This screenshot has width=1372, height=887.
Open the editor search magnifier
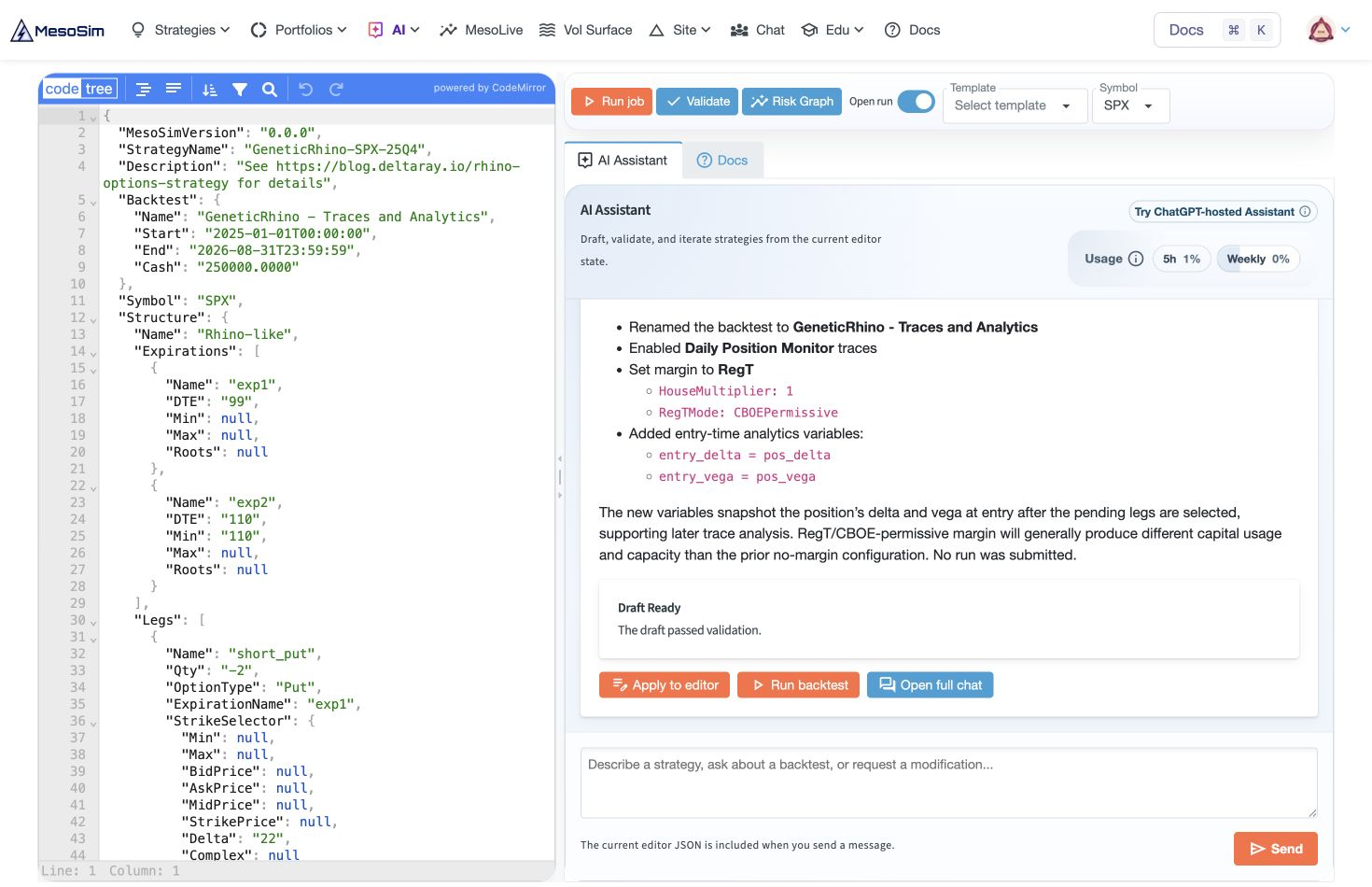click(x=270, y=90)
